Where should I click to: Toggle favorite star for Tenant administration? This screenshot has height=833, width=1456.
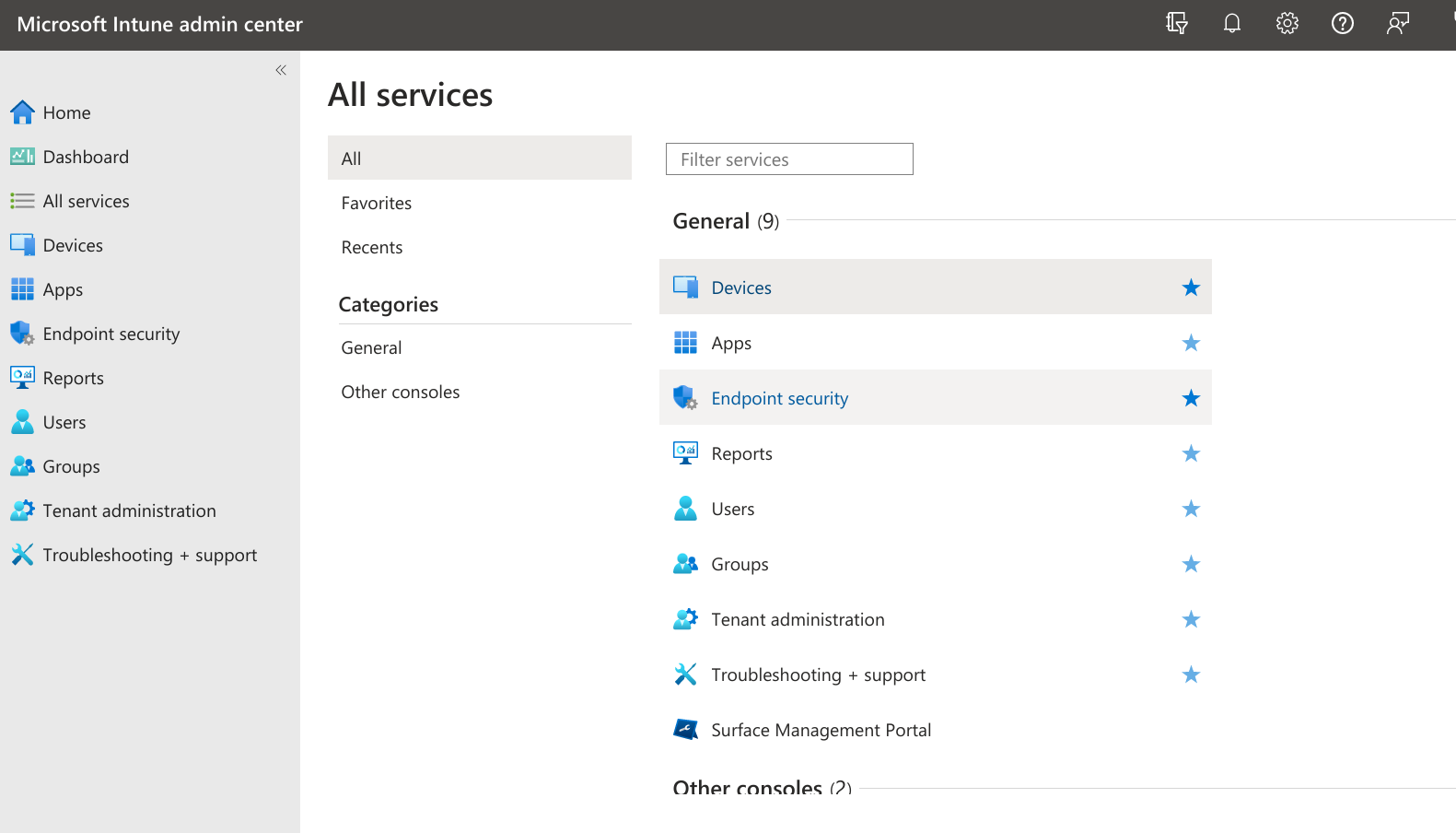pos(1191,619)
